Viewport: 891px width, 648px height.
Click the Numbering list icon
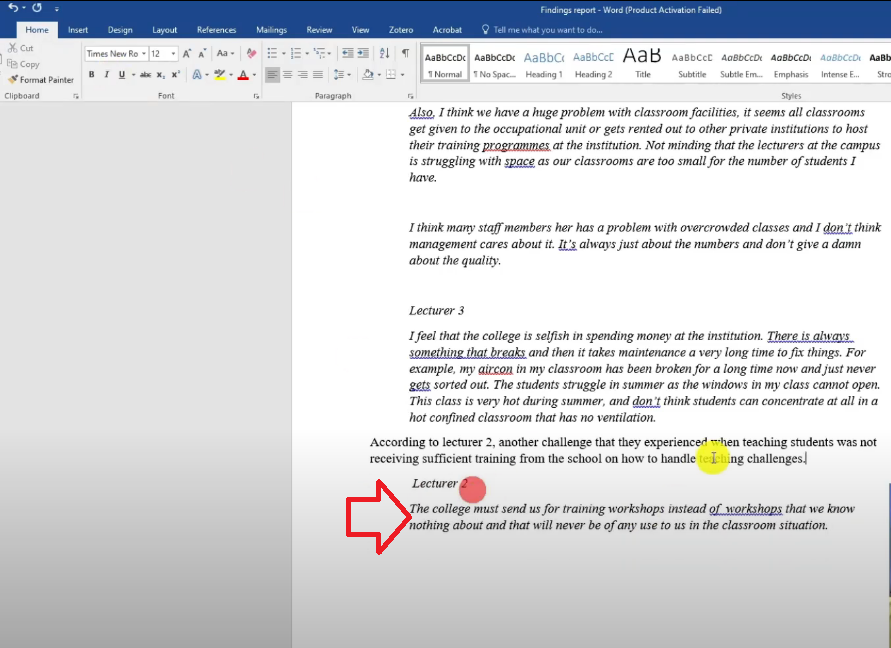295,53
